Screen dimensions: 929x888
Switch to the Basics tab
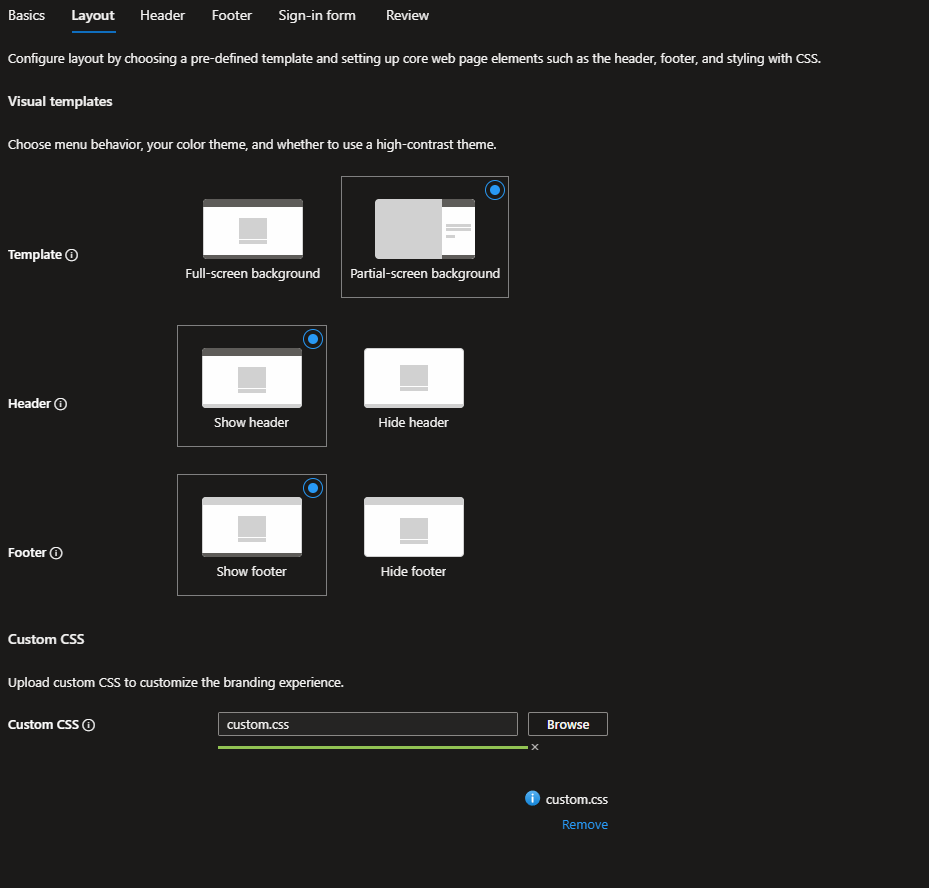(x=27, y=15)
